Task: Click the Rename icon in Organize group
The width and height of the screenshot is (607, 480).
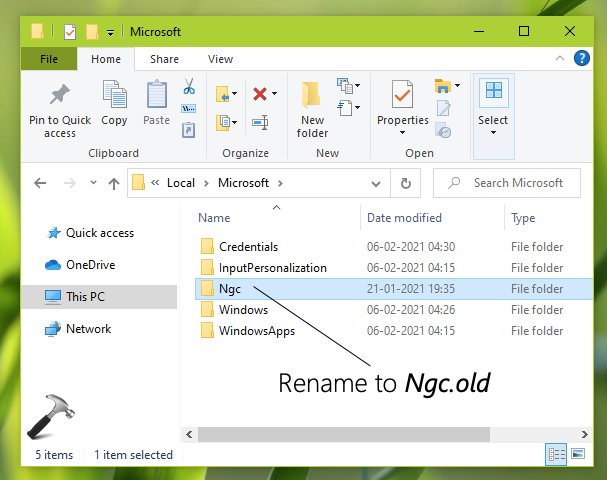Action: point(260,123)
